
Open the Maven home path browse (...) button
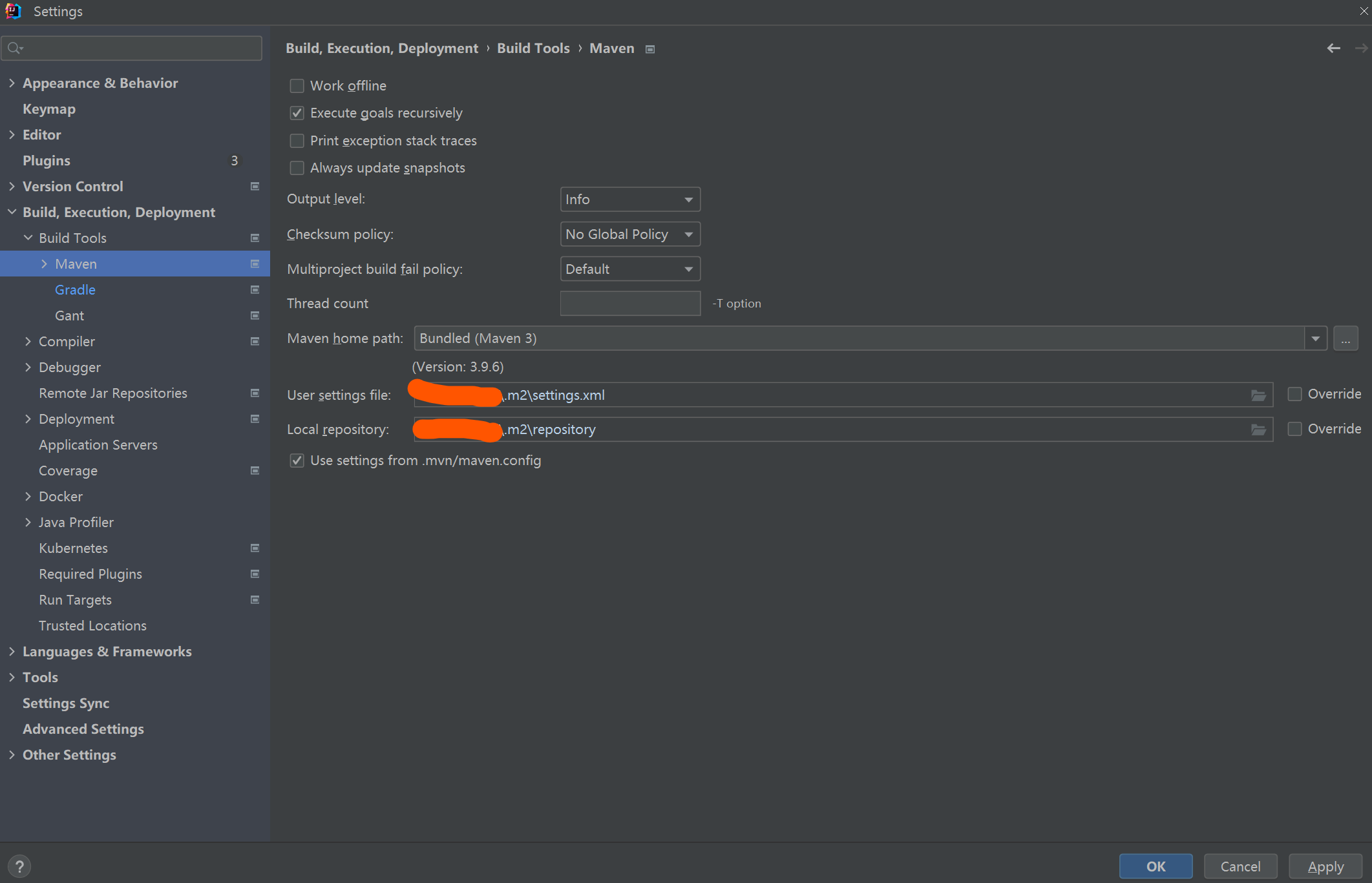(x=1346, y=338)
